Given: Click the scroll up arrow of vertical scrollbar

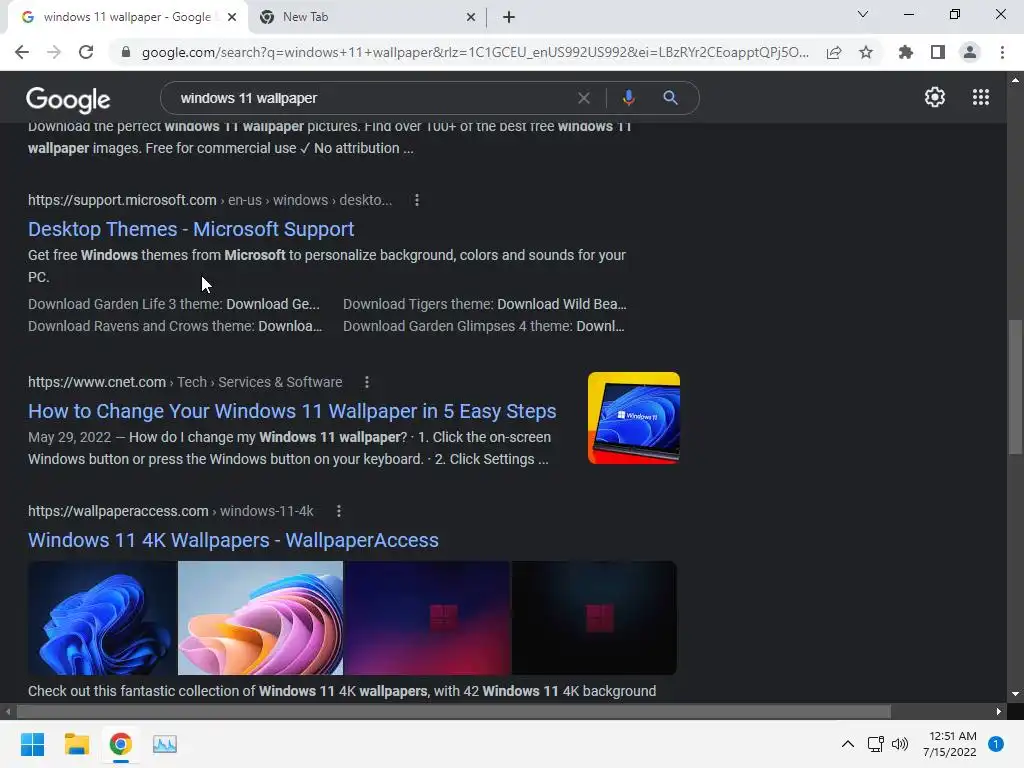Looking at the screenshot, I should (1015, 80).
